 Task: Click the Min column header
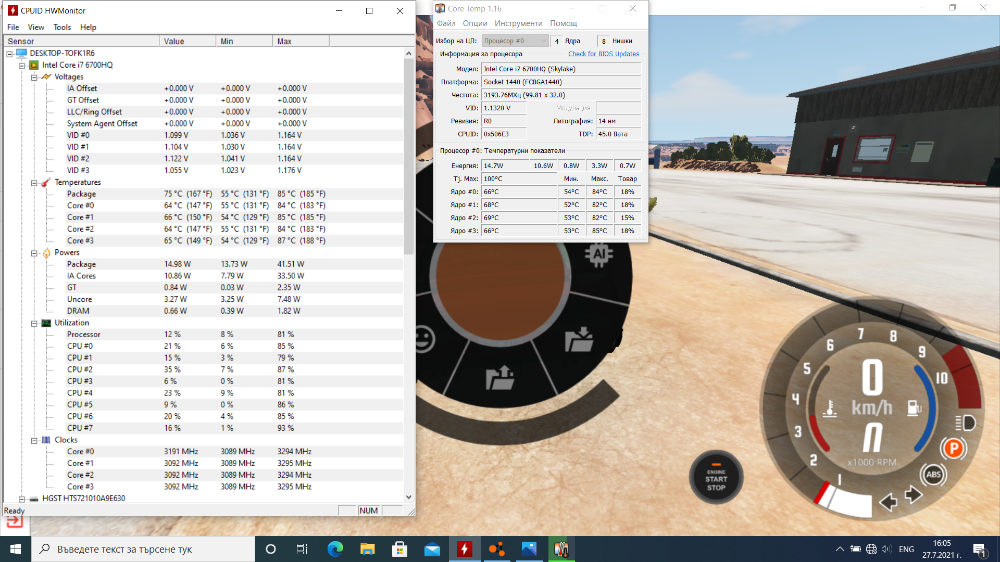[x=244, y=41]
